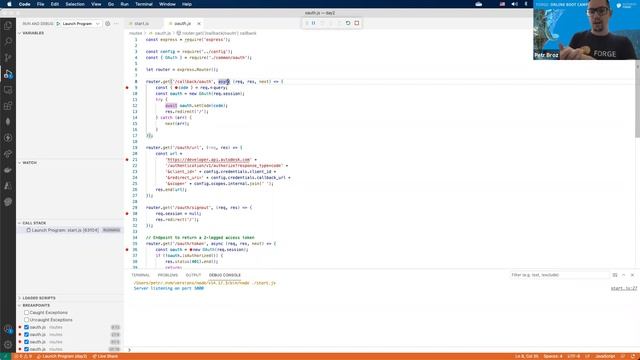Open launch.json with the gear icon

pyautogui.click(x=108, y=24)
